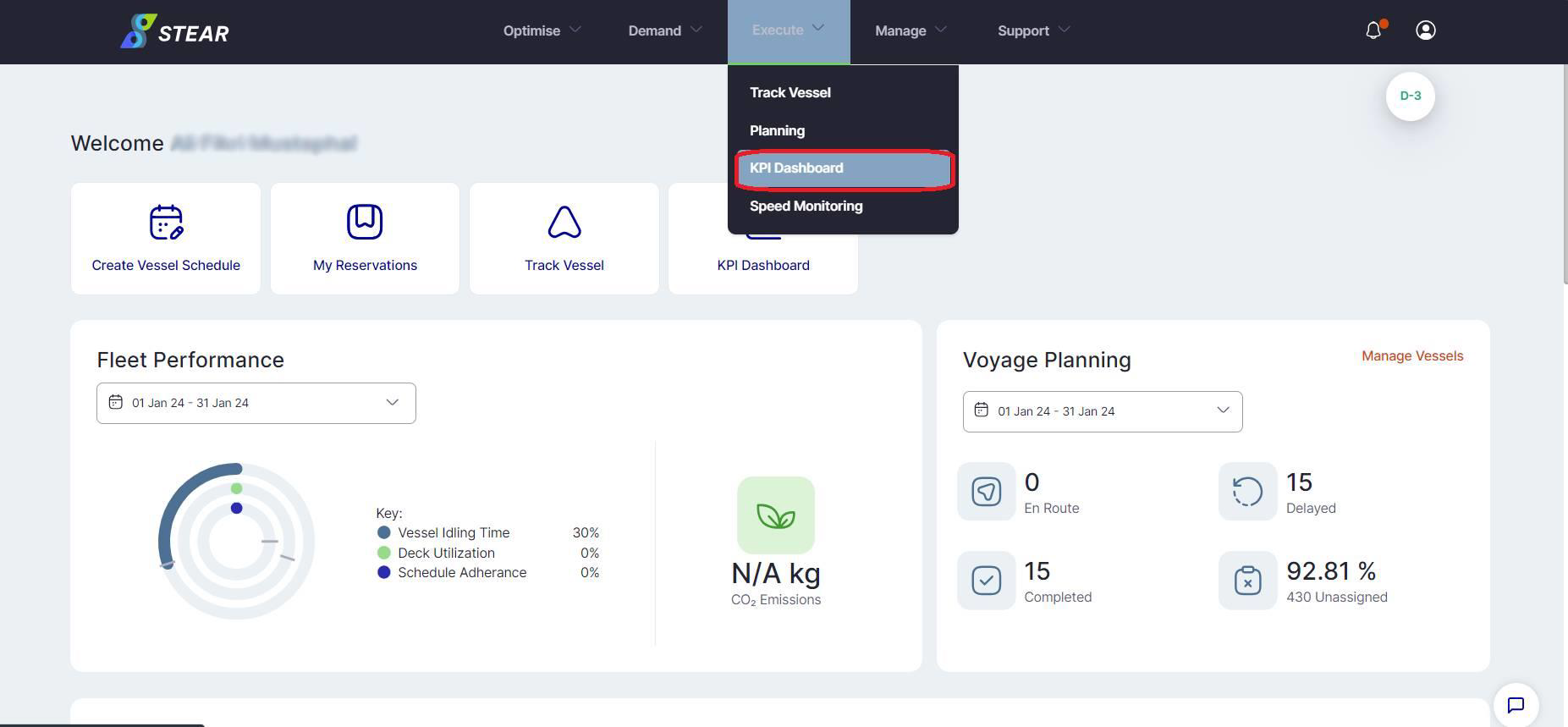This screenshot has width=1568, height=727.
Task: Click the Voyage Planning heading
Action: click(1047, 360)
